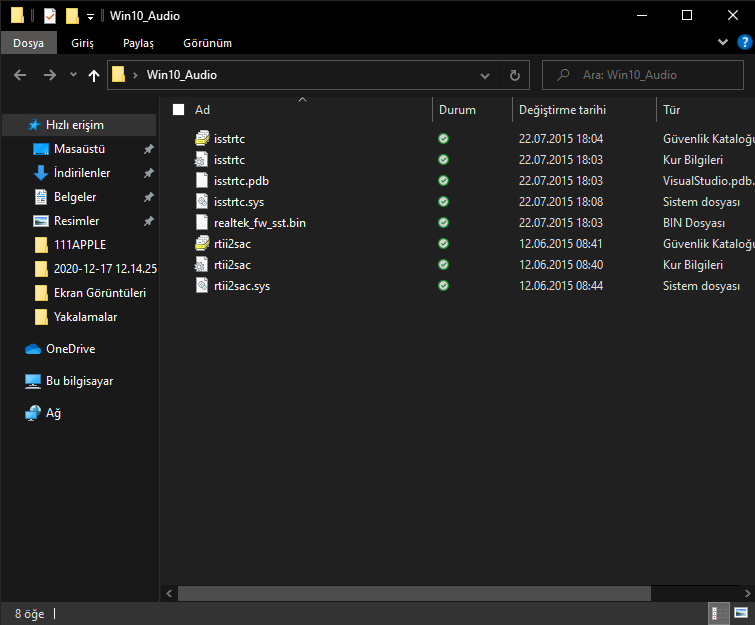Open the Dosya menu tab

coord(28,43)
